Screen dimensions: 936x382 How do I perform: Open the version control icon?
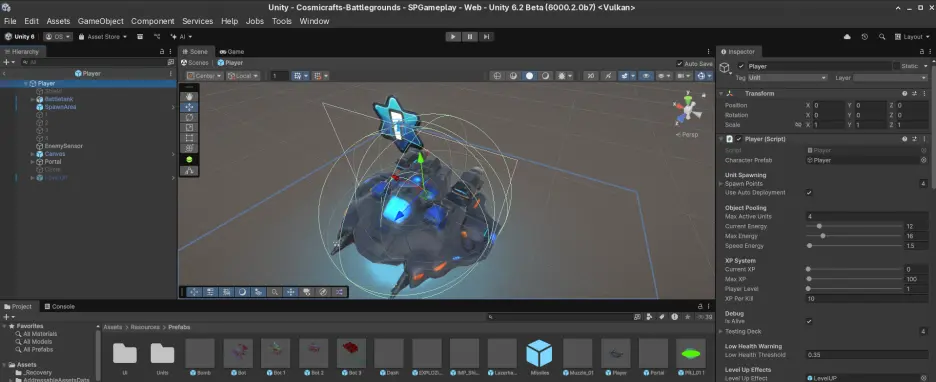click(x=157, y=36)
